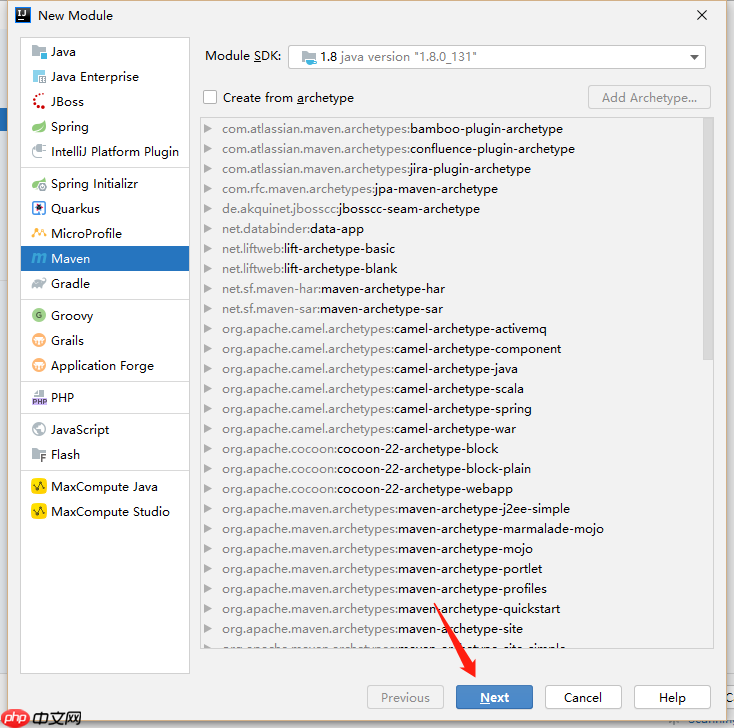Click Add Archetype button

pos(649,97)
